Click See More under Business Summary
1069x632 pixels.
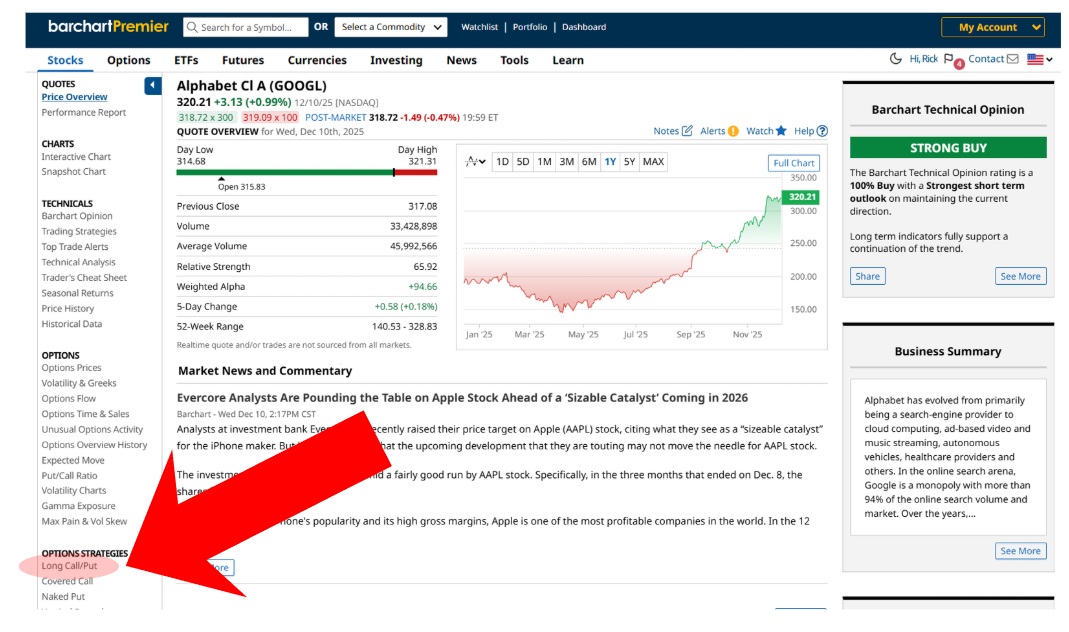pyautogui.click(x=1020, y=551)
